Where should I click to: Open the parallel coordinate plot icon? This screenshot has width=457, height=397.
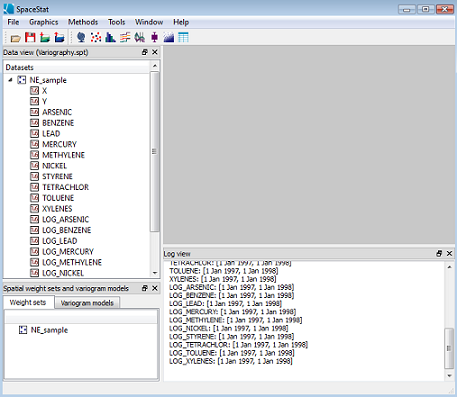pyautogui.click(x=140, y=37)
